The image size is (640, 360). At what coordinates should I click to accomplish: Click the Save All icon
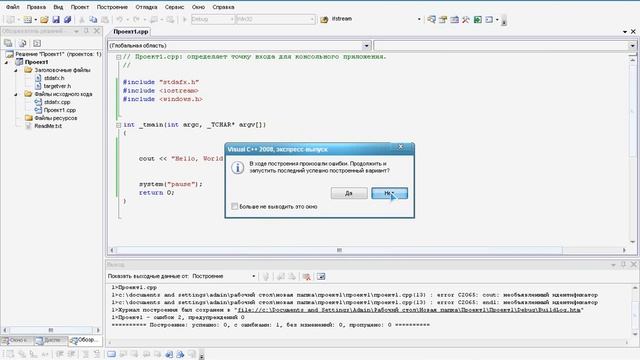coord(67,19)
